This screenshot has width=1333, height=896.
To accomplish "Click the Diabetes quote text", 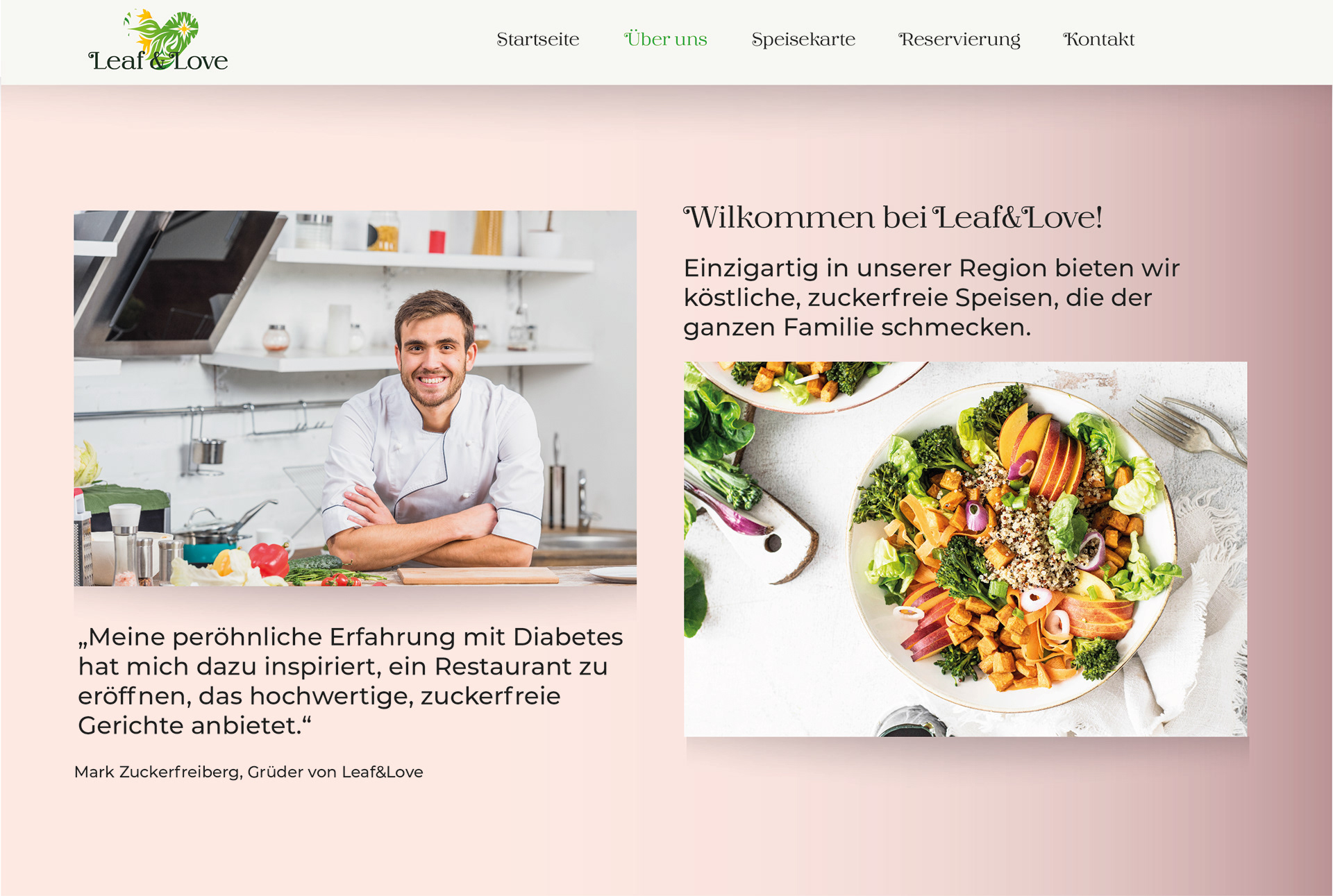I will (351, 681).
